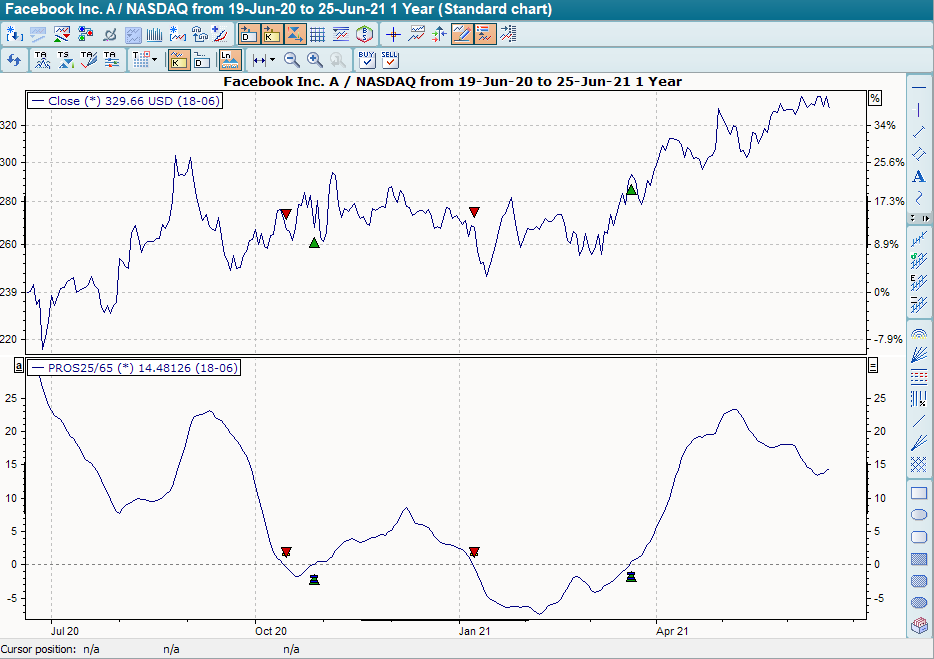934x659 pixels.
Task: Open the bar-spacing dropdown arrow
Action: (x=270, y=60)
